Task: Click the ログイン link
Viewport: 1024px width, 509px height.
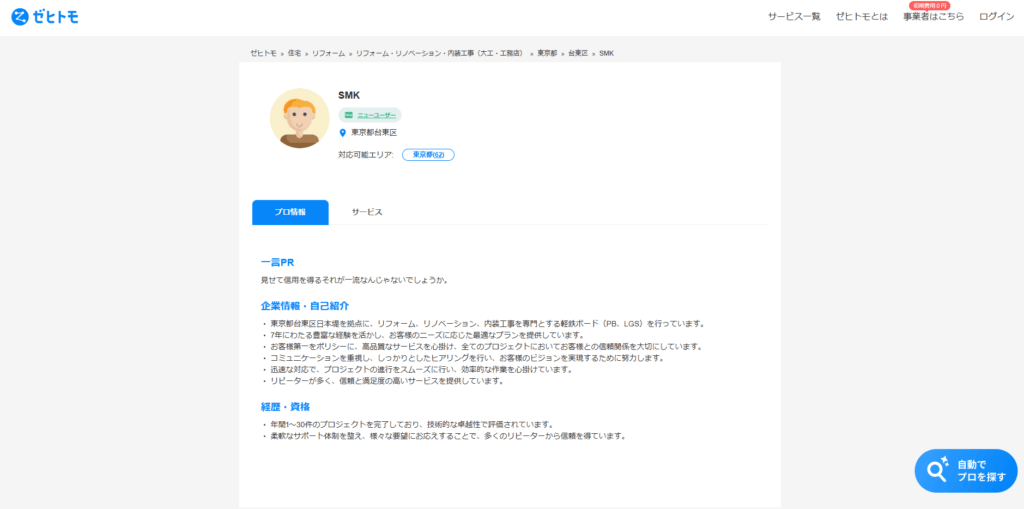Action: point(996,17)
